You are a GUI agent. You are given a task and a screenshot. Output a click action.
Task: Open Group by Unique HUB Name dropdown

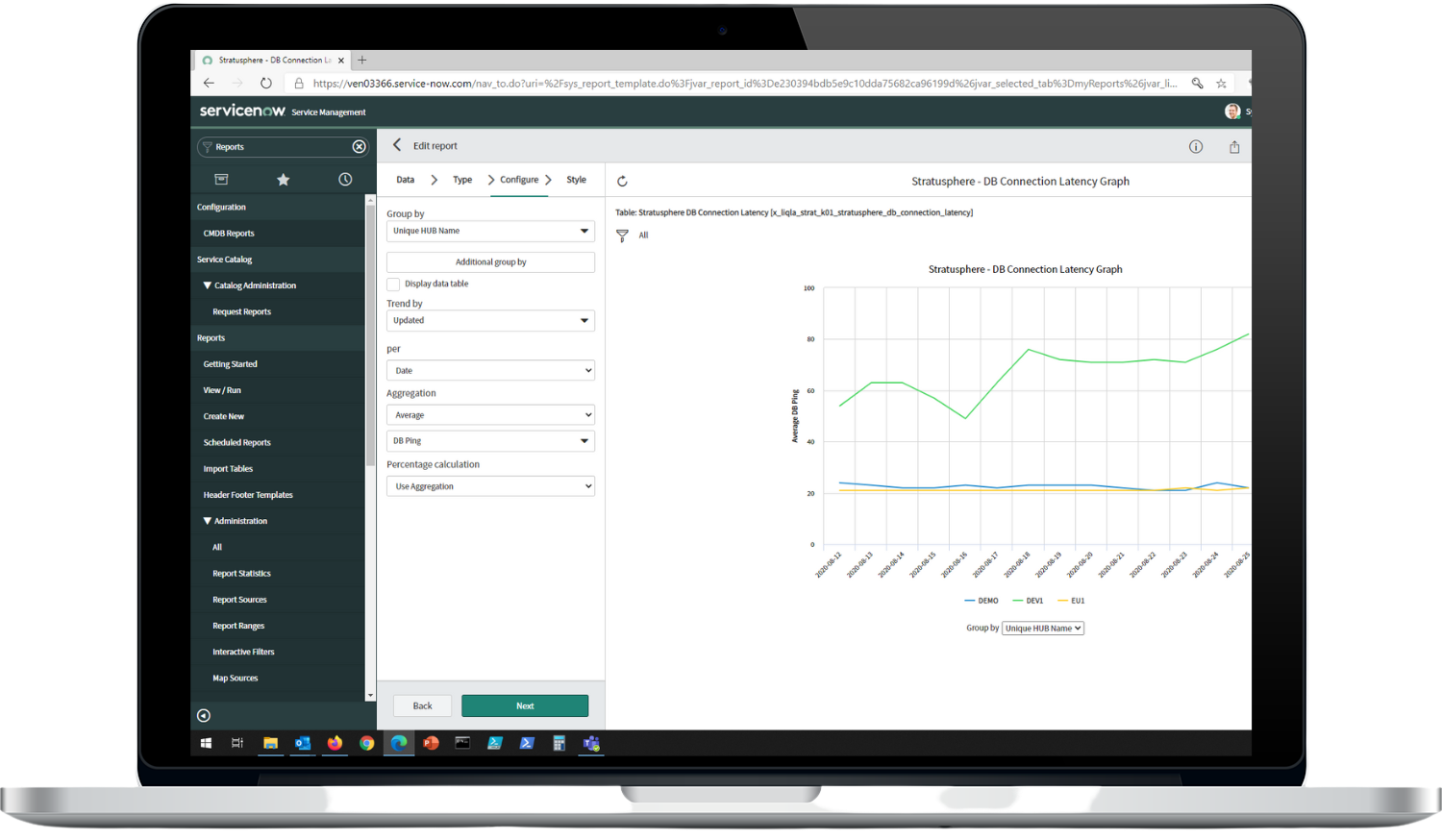pyautogui.click(x=490, y=231)
